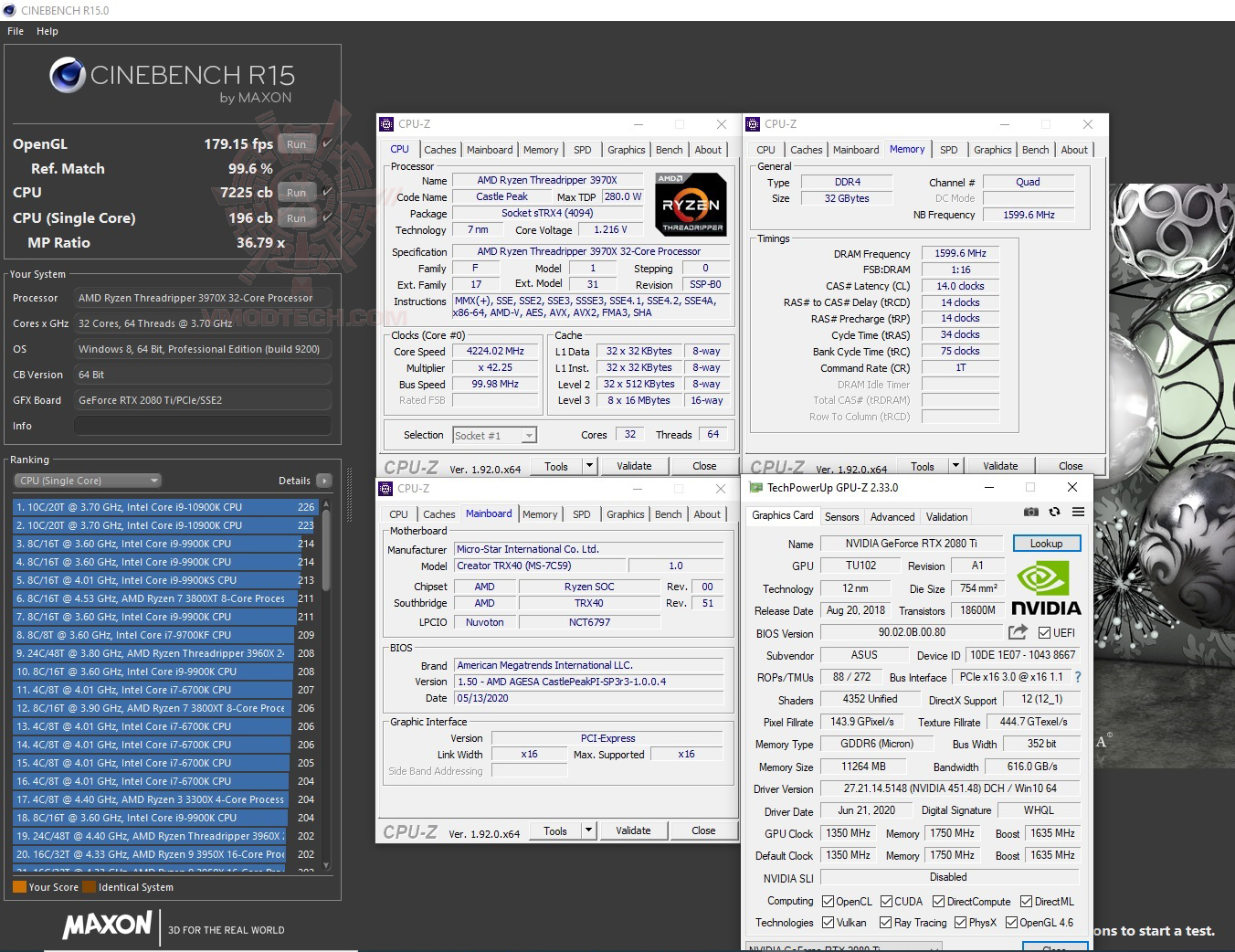Image resolution: width=1235 pixels, height=952 pixels.
Task: Click the Close button in the CPU-Z Mainboard window
Action: tap(703, 830)
